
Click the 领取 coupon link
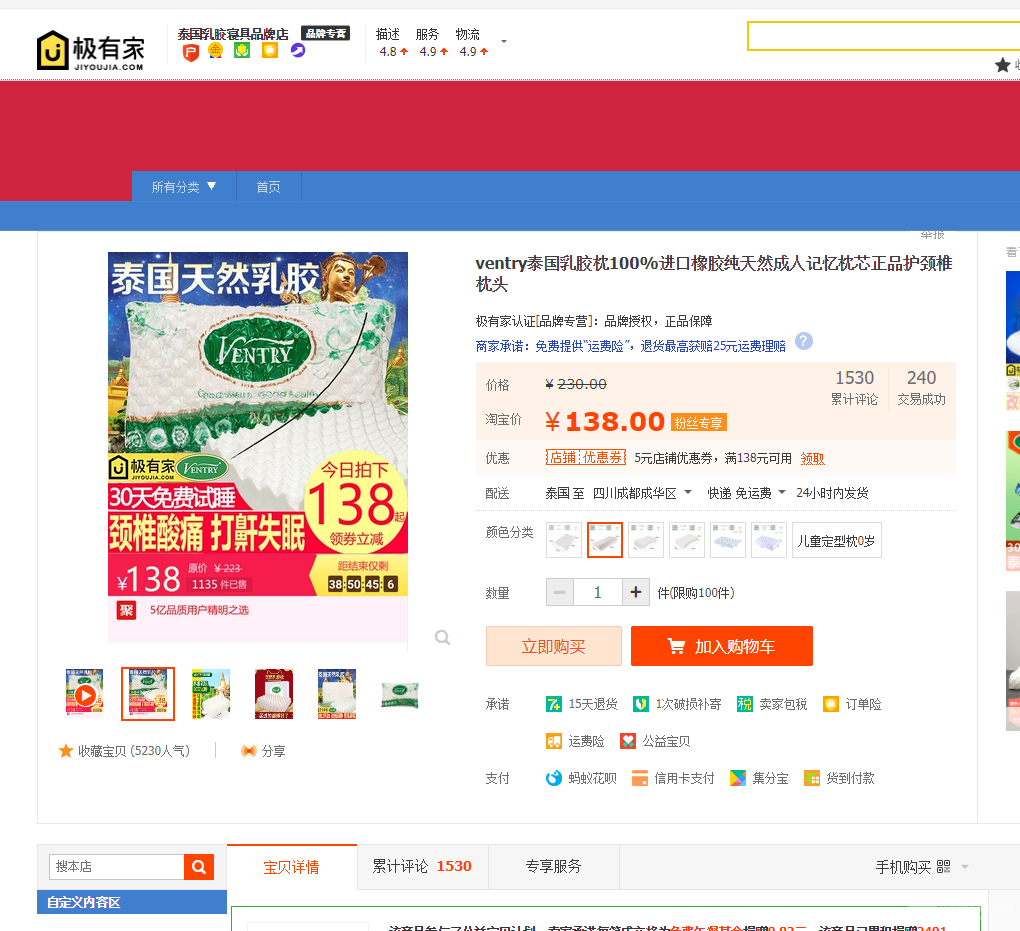click(x=812, y=459)
